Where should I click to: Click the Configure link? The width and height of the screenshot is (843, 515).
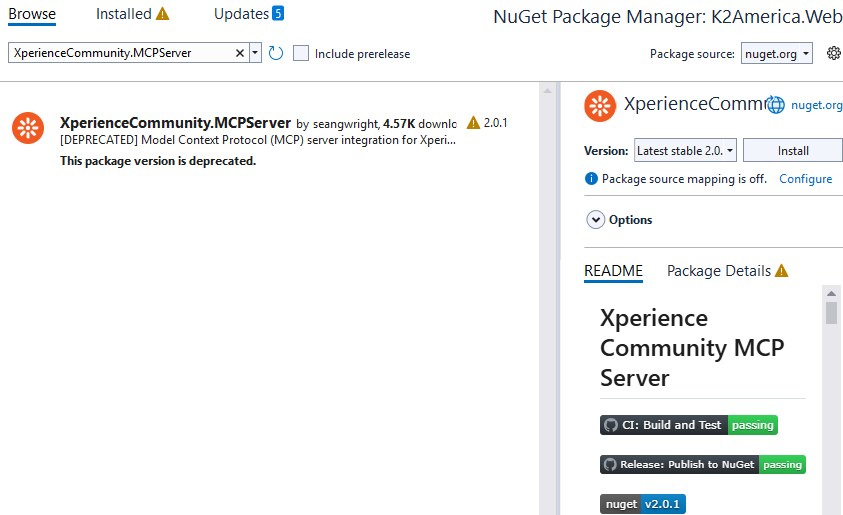(805, 178)
